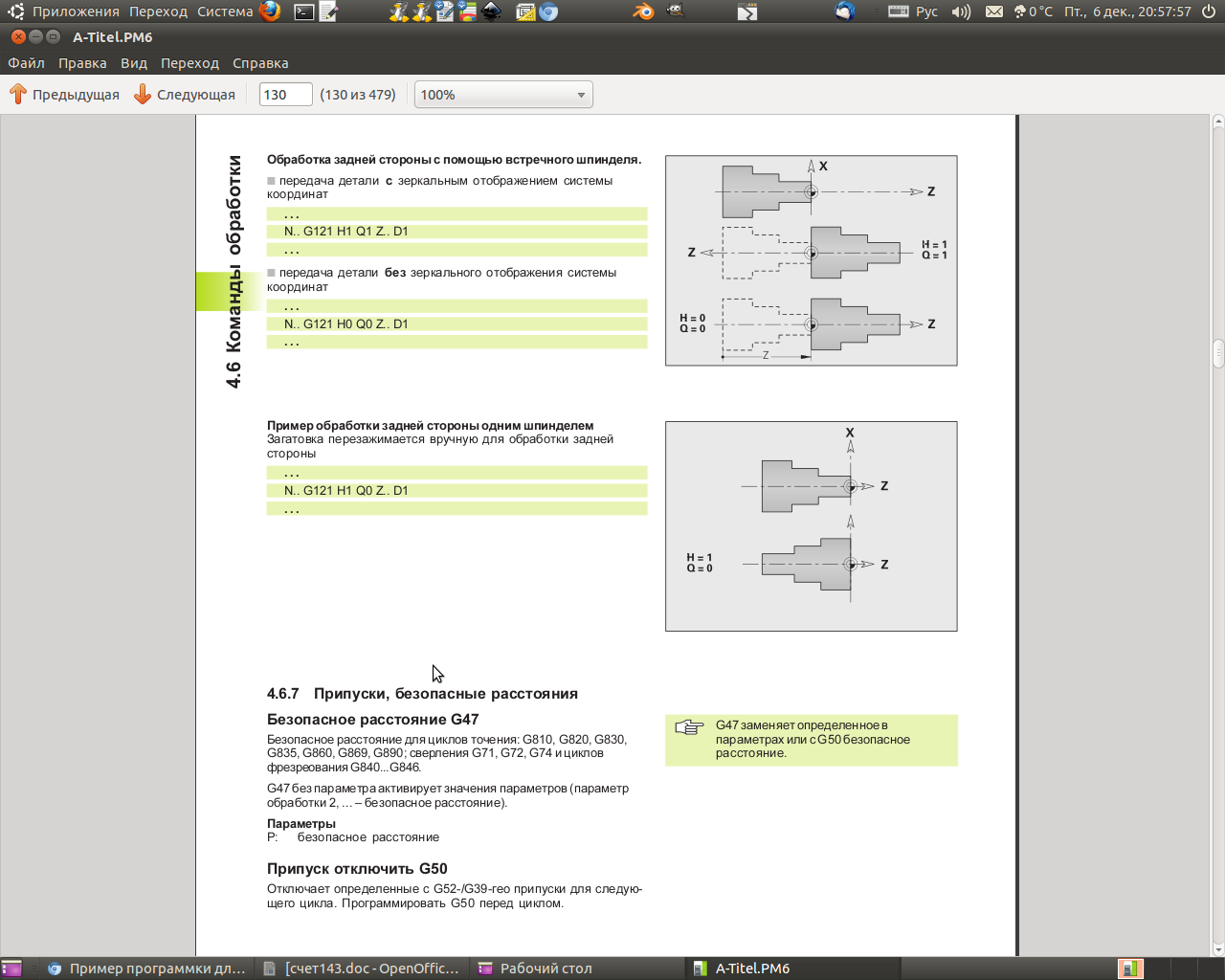This screenshot has width=1225, height=980.
Task: Click the page number field showing 130
Action: (286, 95)
